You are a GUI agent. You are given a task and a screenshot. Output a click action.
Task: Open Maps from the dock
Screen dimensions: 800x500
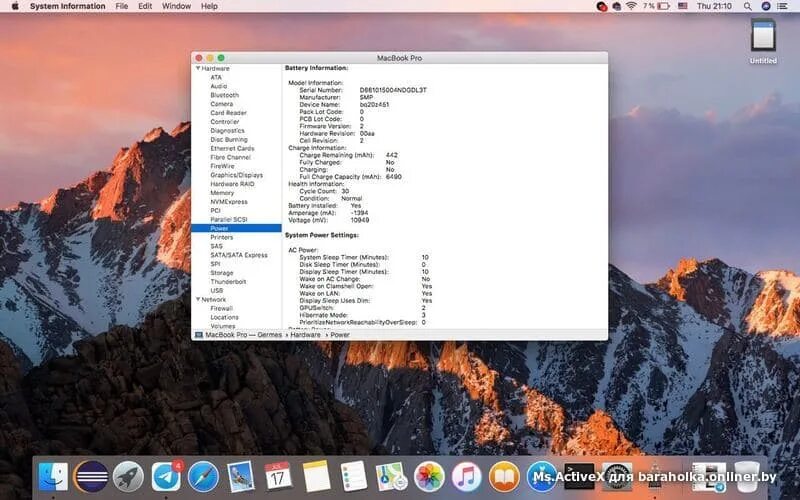tap(391, 477)
